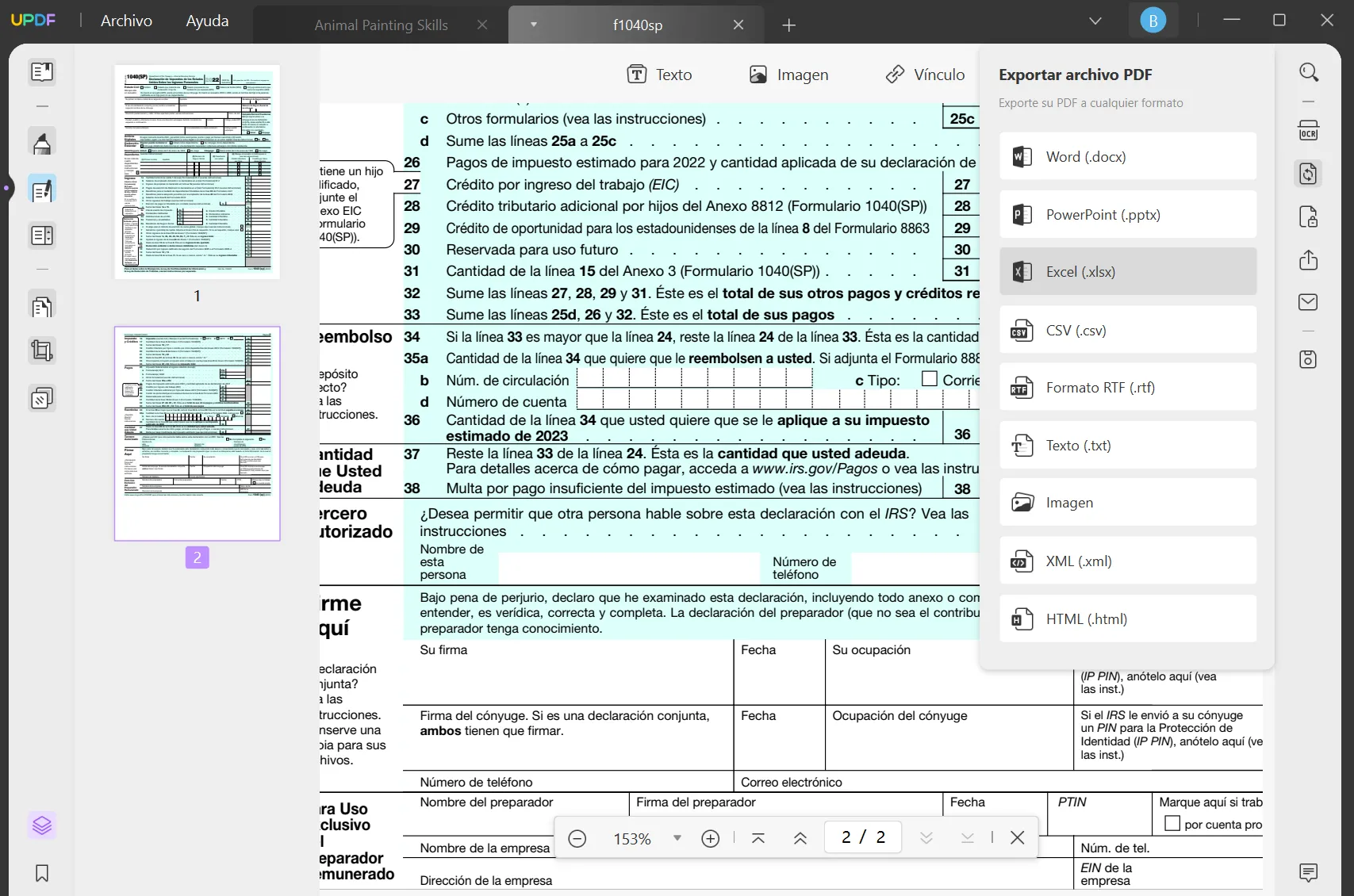
Task: Run the OCR text recognition tool
Action: 1309,130
